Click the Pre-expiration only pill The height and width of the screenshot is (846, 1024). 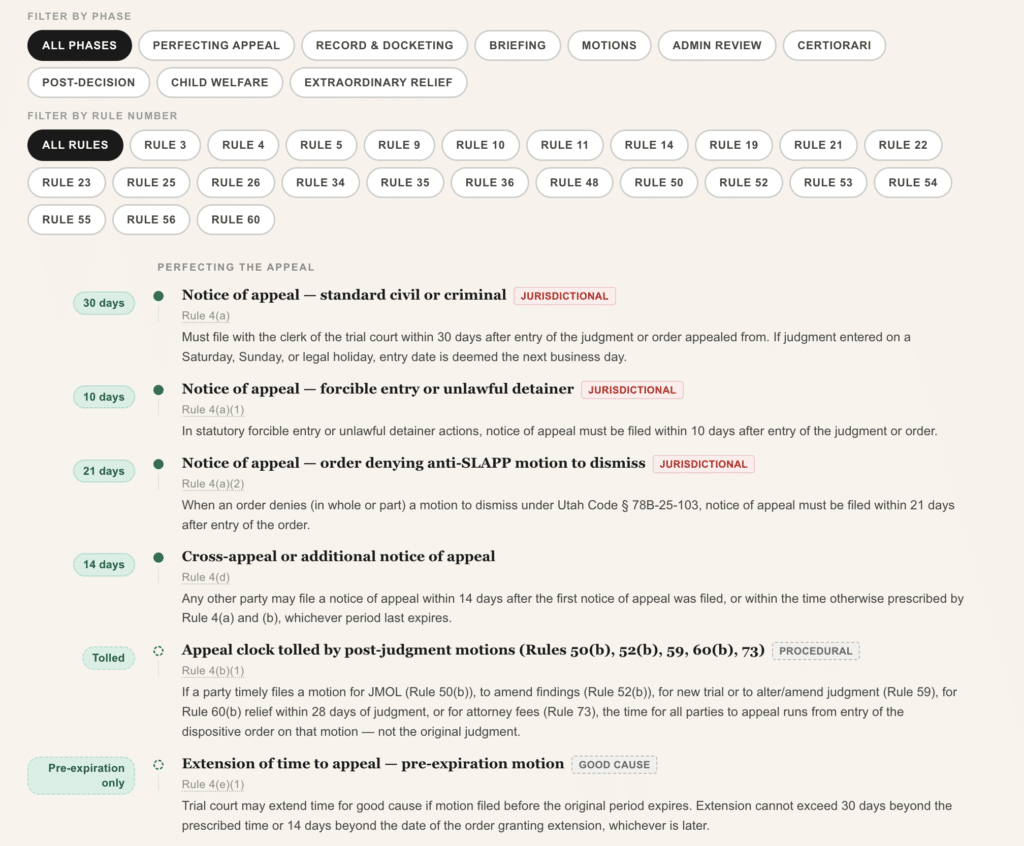pyautogui.click(x=81, y=775)
